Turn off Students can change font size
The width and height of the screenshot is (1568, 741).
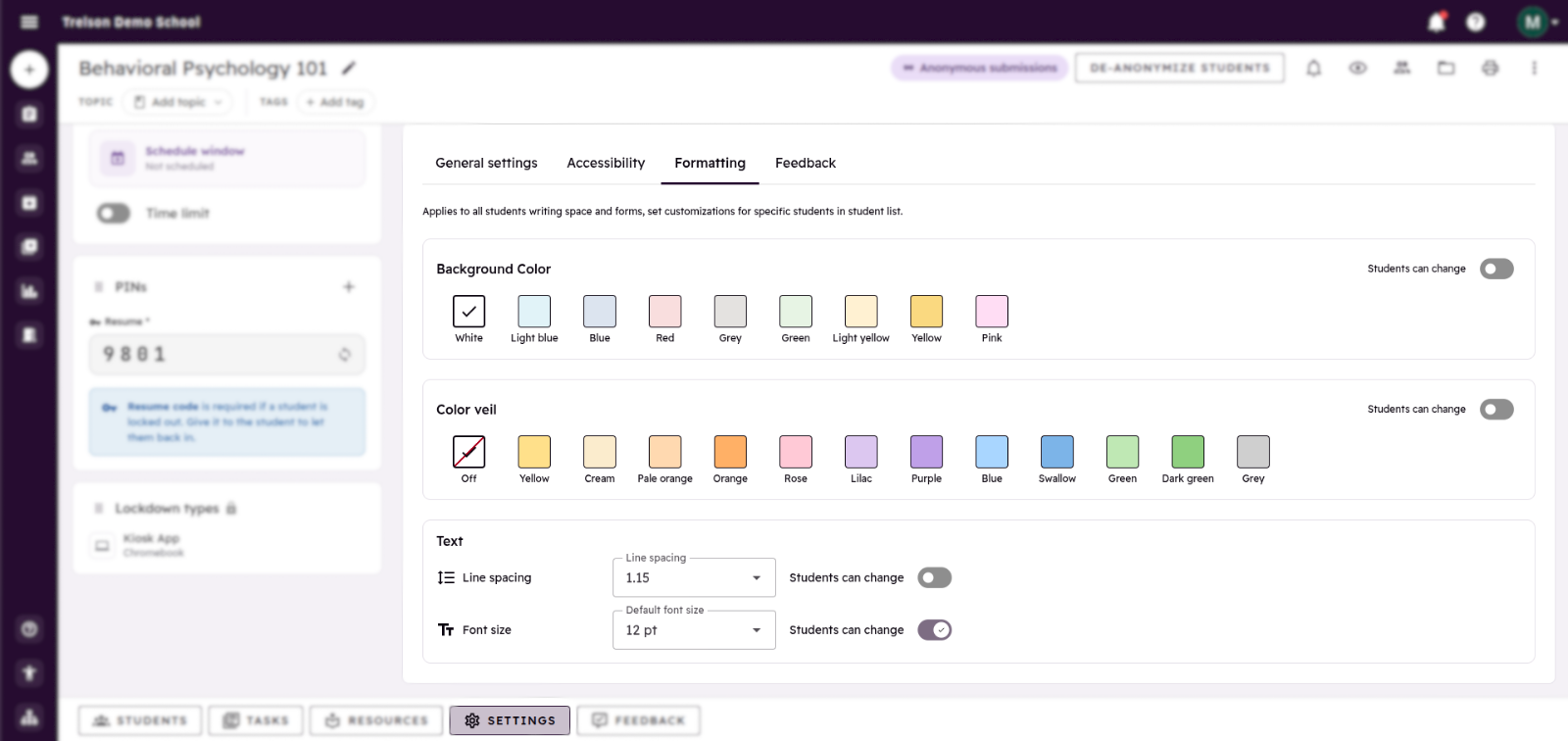coord(935,630)
